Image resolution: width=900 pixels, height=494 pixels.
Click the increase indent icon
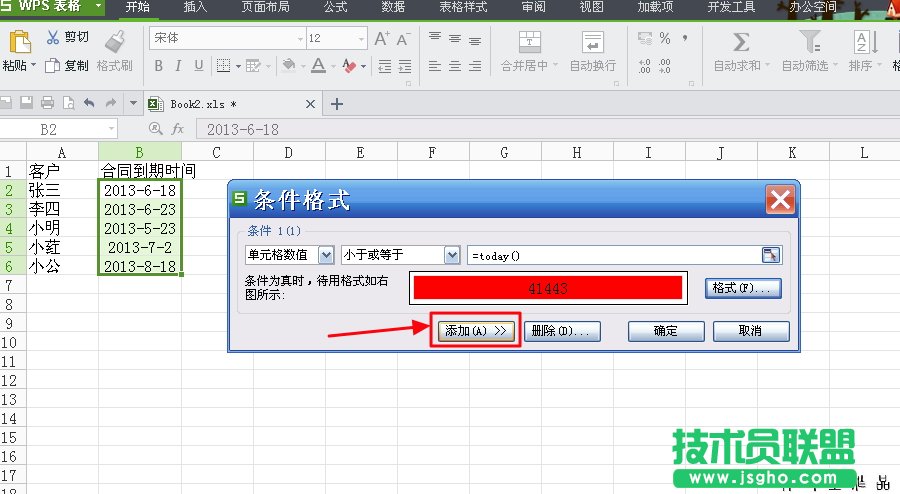[x=405, y=66]
